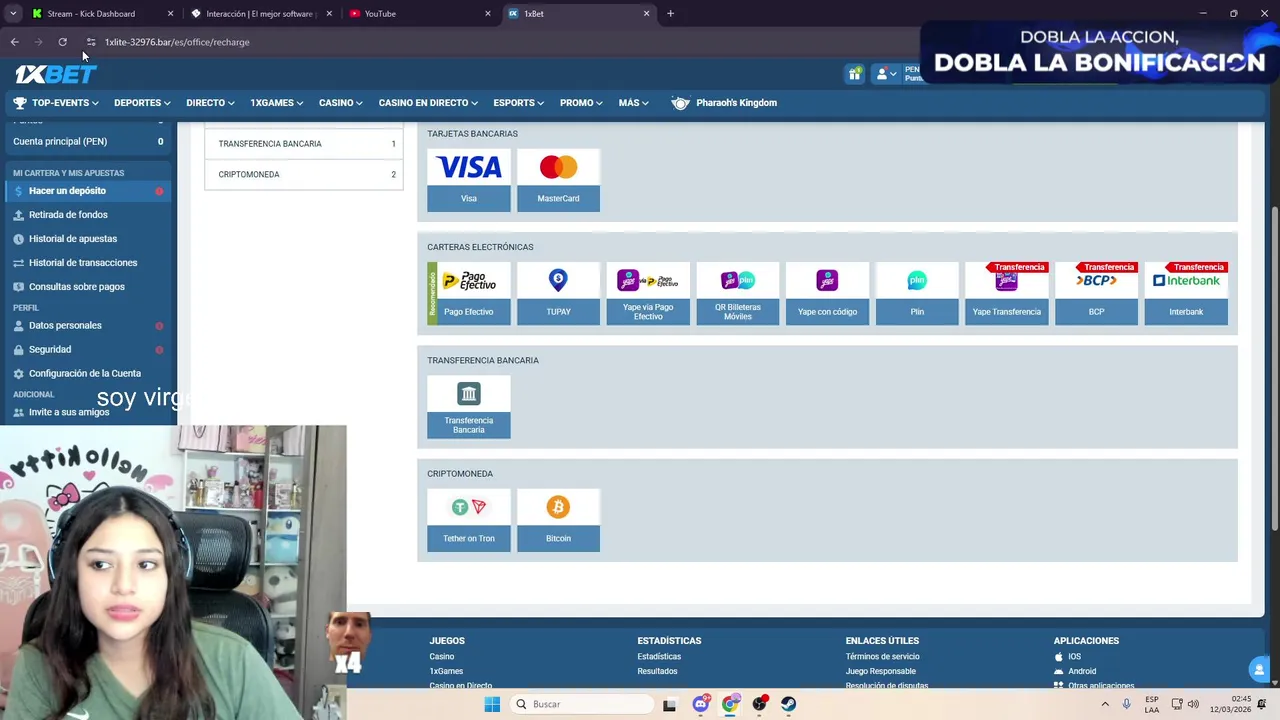Open Windows Start menu
1280x720 pixels.
[x=492, y=704]
